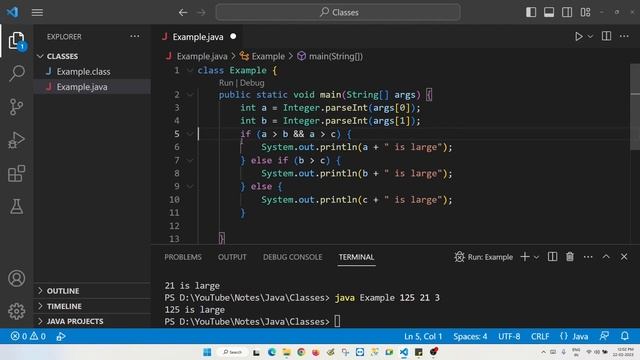The height and width of the screenshot is (360, 640).
Task: Click the taskbar Search box
Action: 232,352
